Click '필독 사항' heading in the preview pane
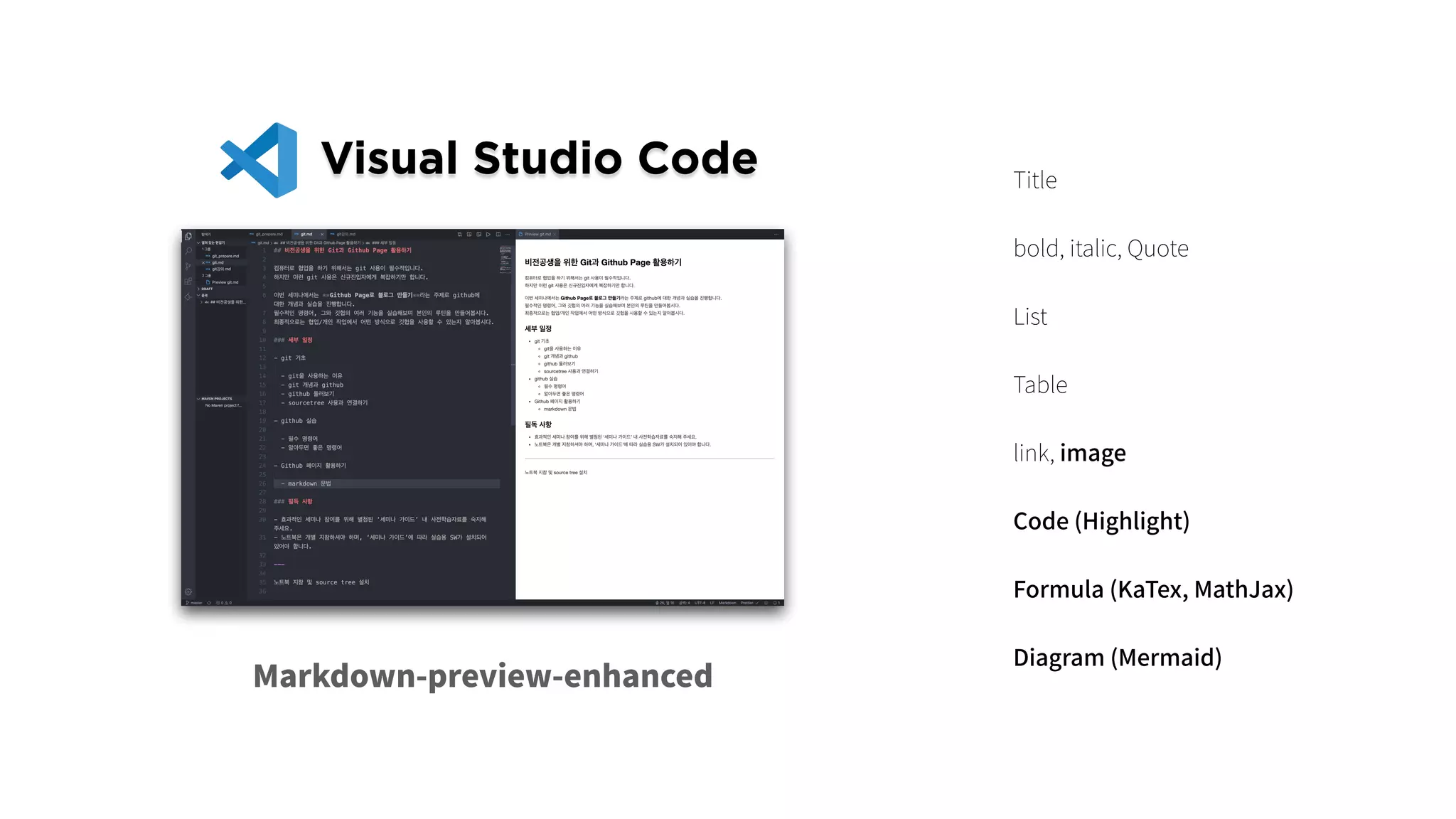 538,424
